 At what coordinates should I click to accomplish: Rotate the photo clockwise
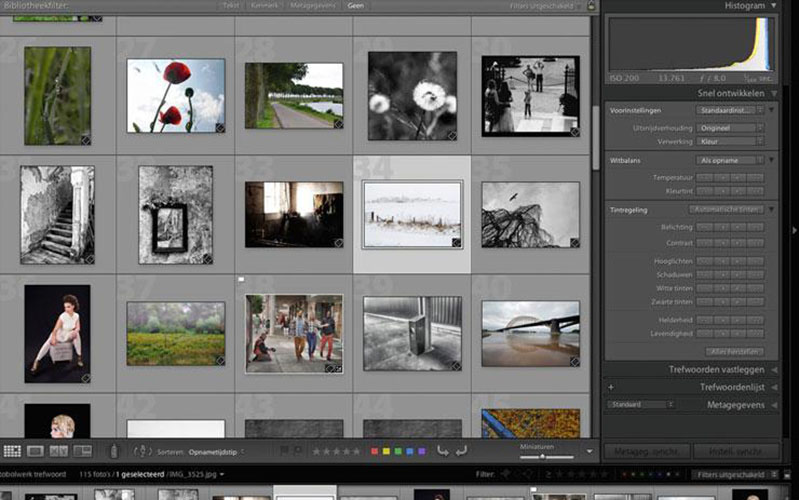(x=461, y=452)
